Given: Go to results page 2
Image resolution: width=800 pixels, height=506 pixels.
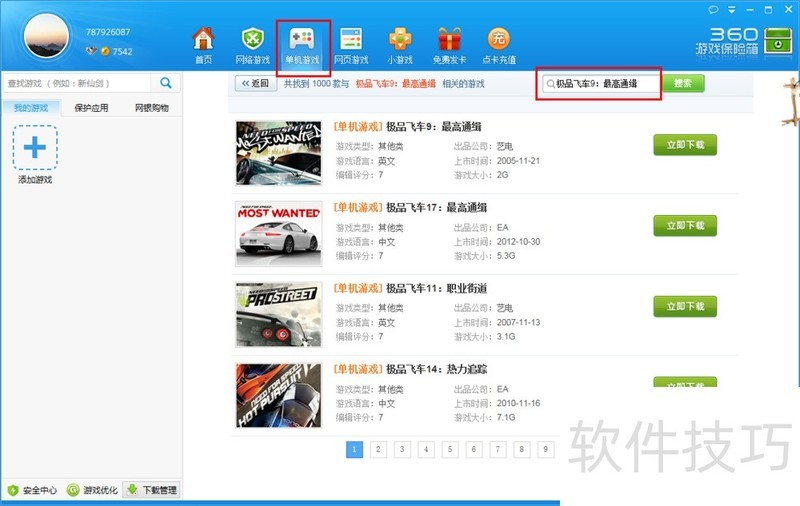Looking at the screenshot, I should click(378, 450).
